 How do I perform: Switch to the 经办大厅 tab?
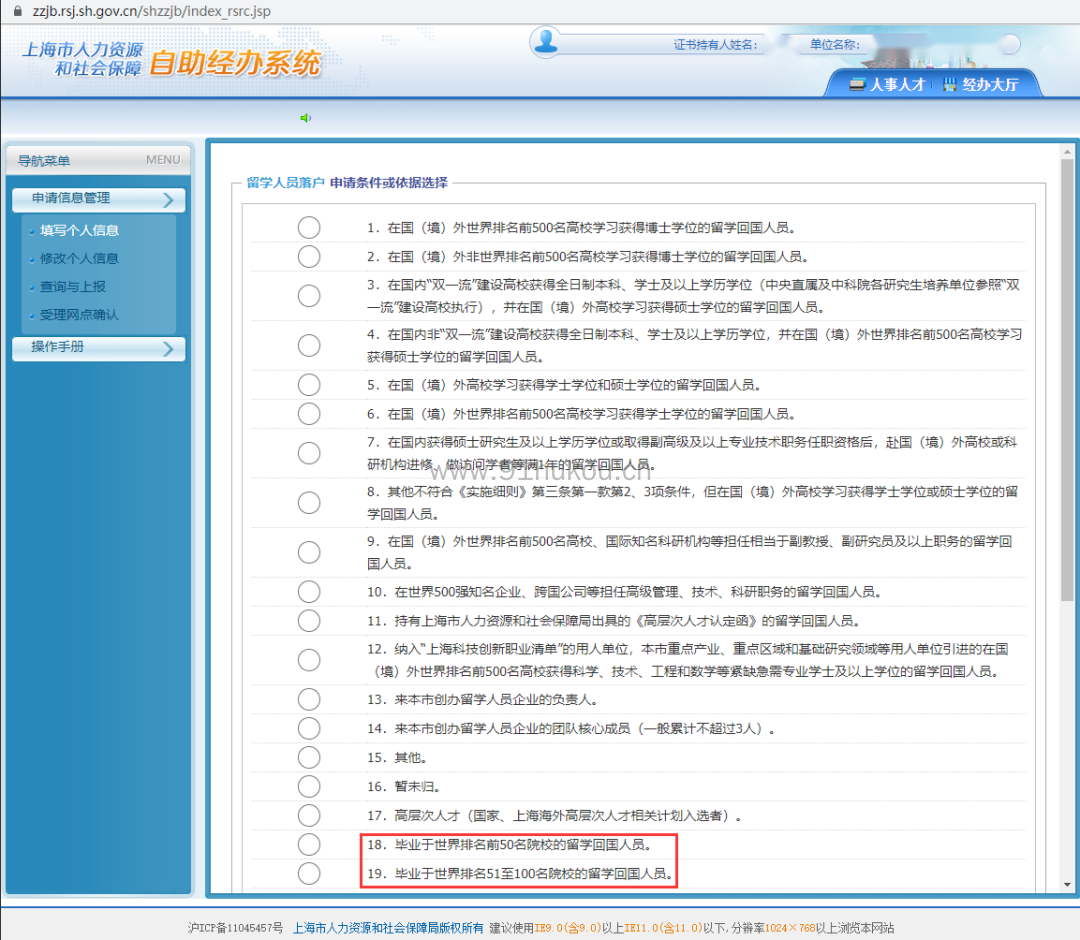click(x=980, y=85)
